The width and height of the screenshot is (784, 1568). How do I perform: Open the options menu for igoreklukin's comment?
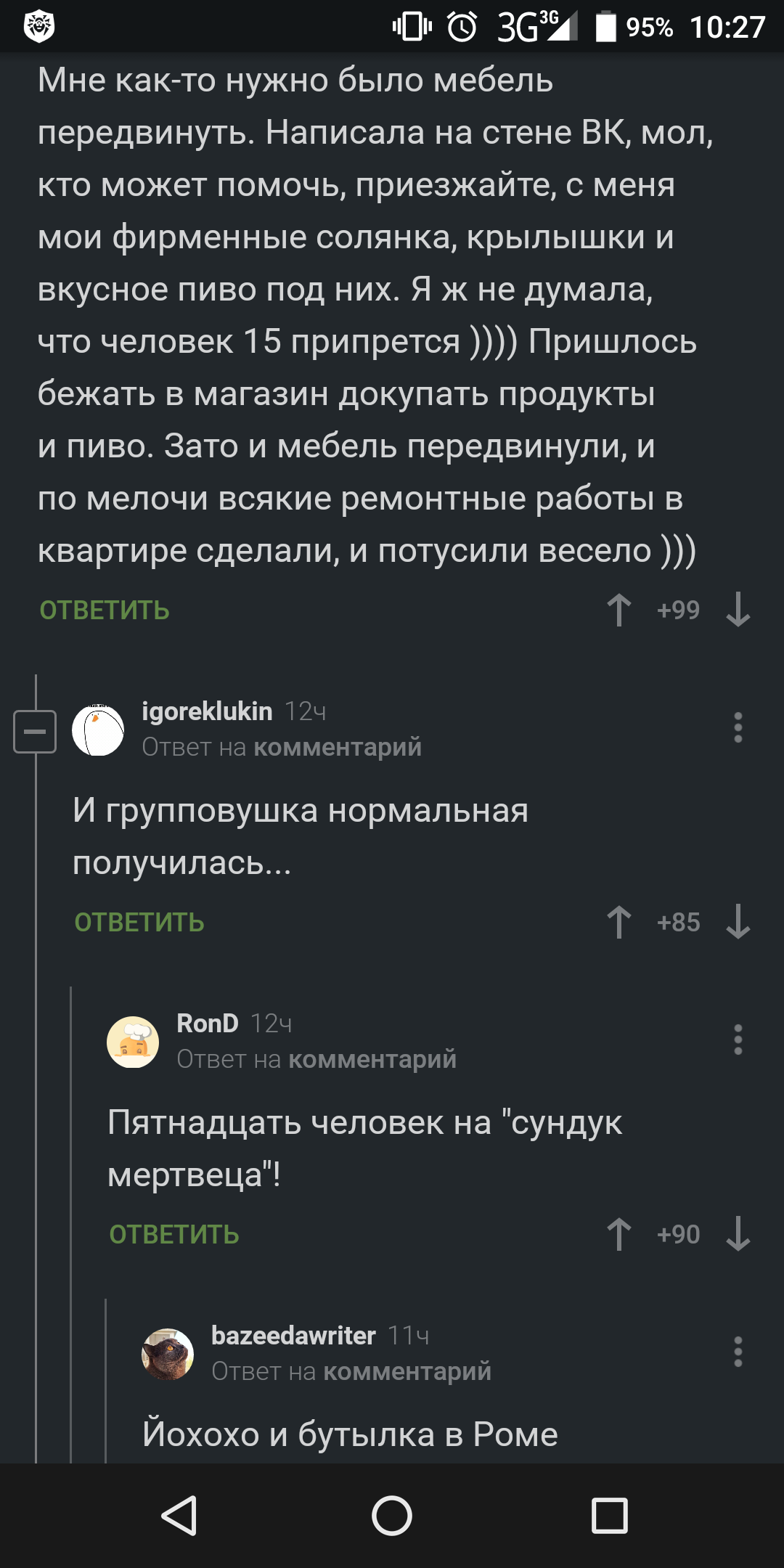(738, 727)
